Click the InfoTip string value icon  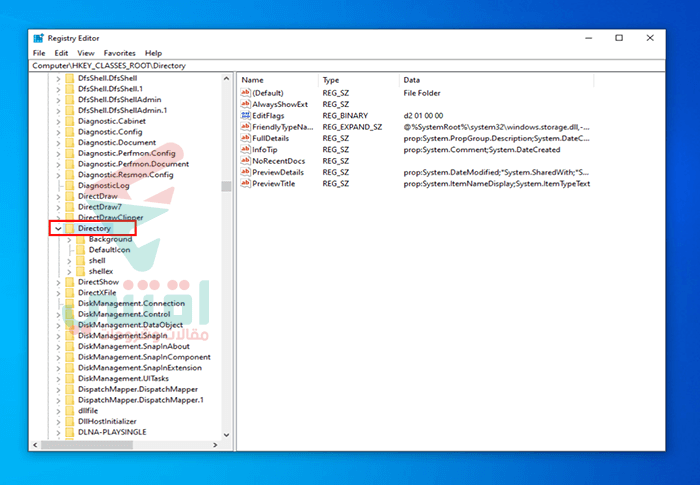[x=246, y=149]
